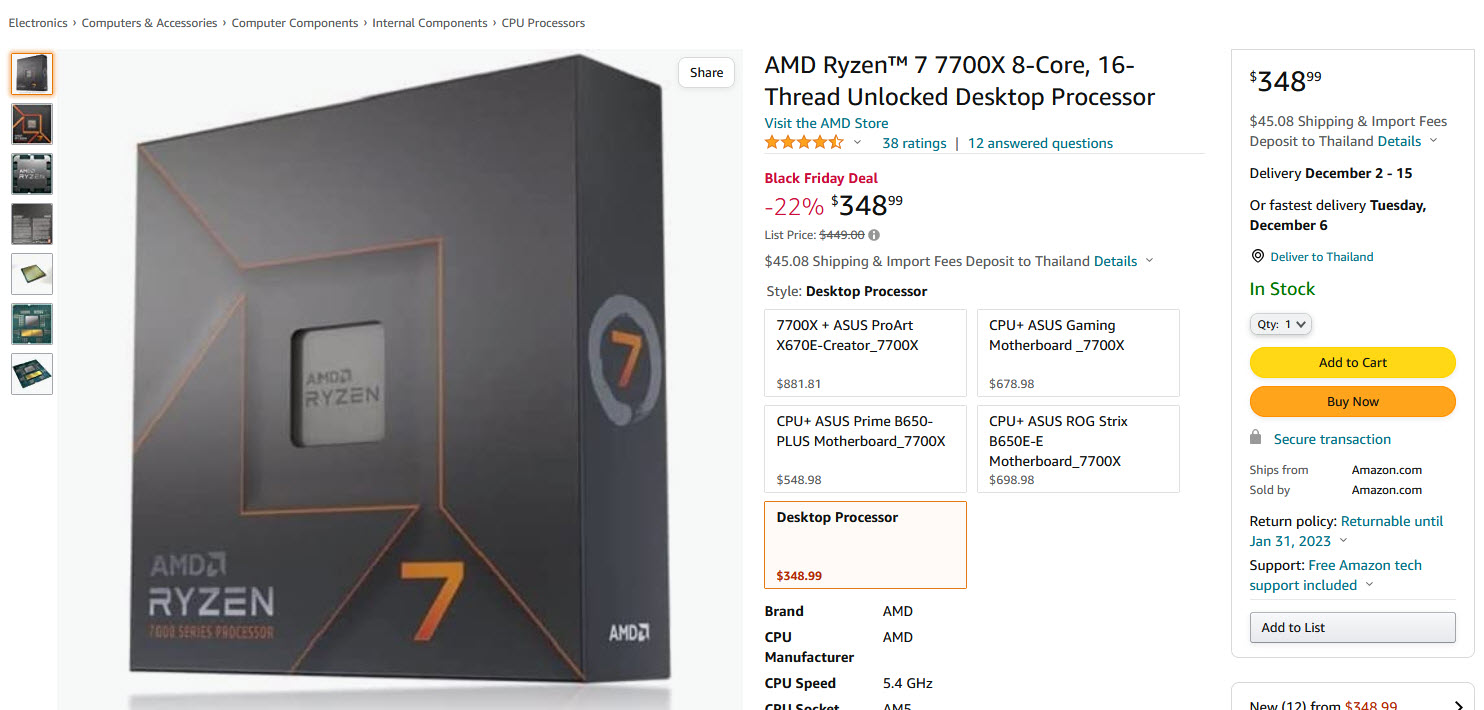Click the Secure transaction lock icon
Screen dimensions: 1484x710
pyautogui.click(x=1255, y=437)
